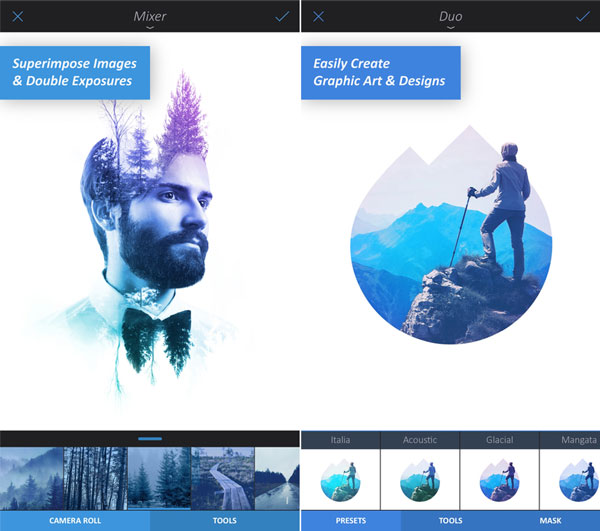This screenshot has width=600, height=531.
Task: Select the Presets tab in Duo
Action: click(351, 521)
